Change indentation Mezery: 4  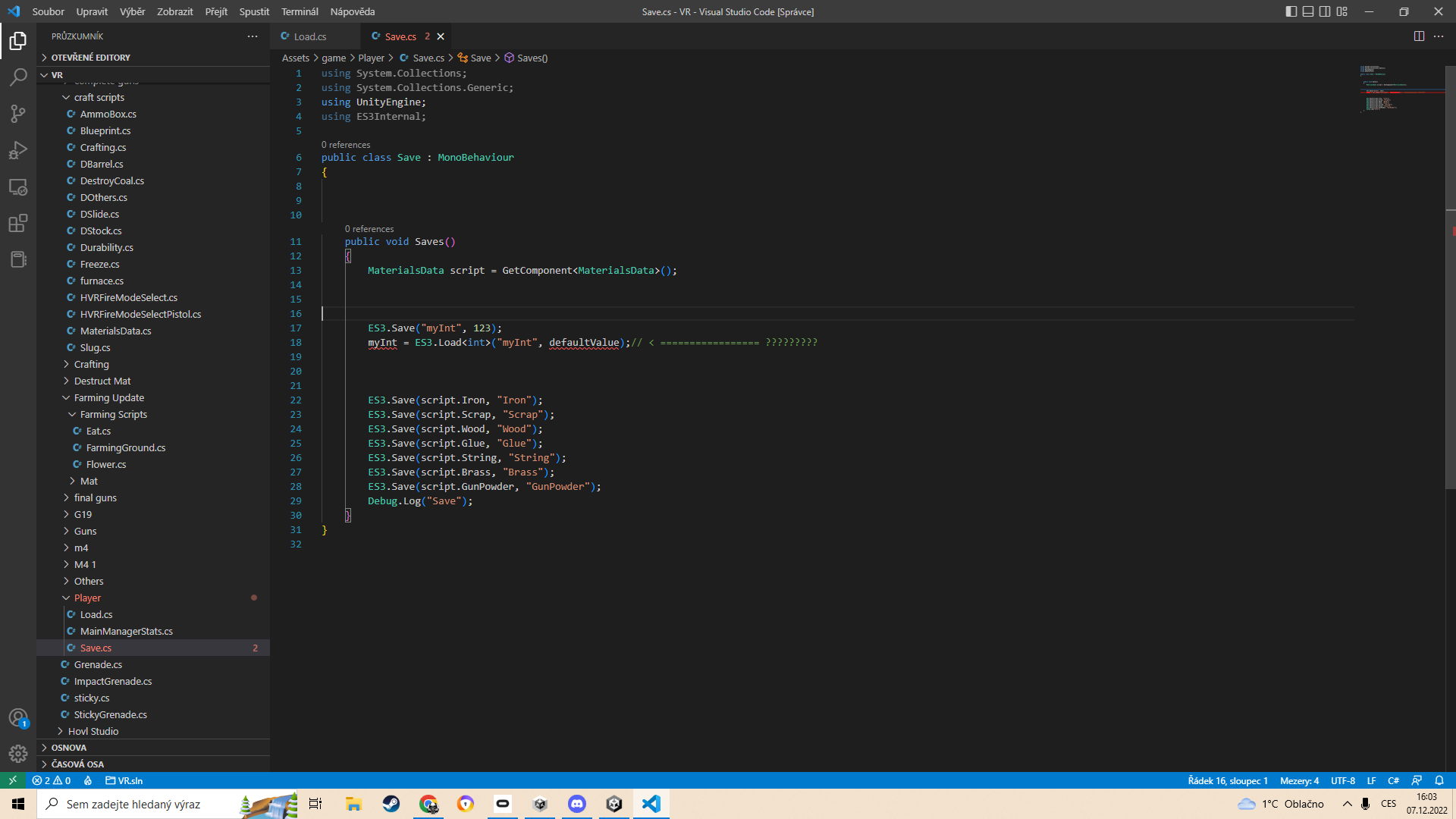(x=1300, y=780)
